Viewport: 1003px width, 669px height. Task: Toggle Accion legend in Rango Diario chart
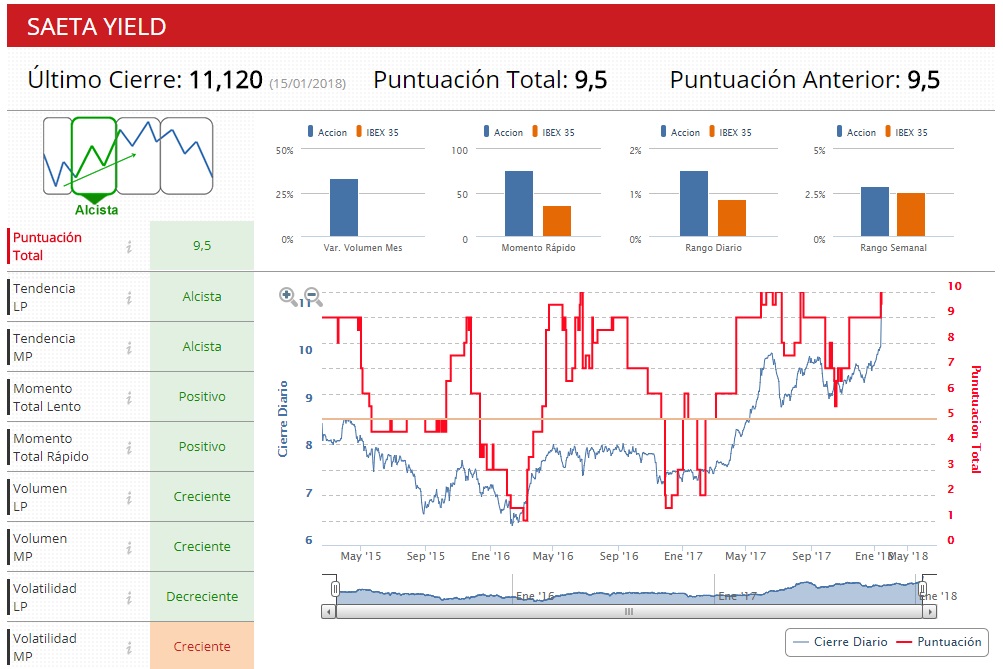click(x=680, y=132)
